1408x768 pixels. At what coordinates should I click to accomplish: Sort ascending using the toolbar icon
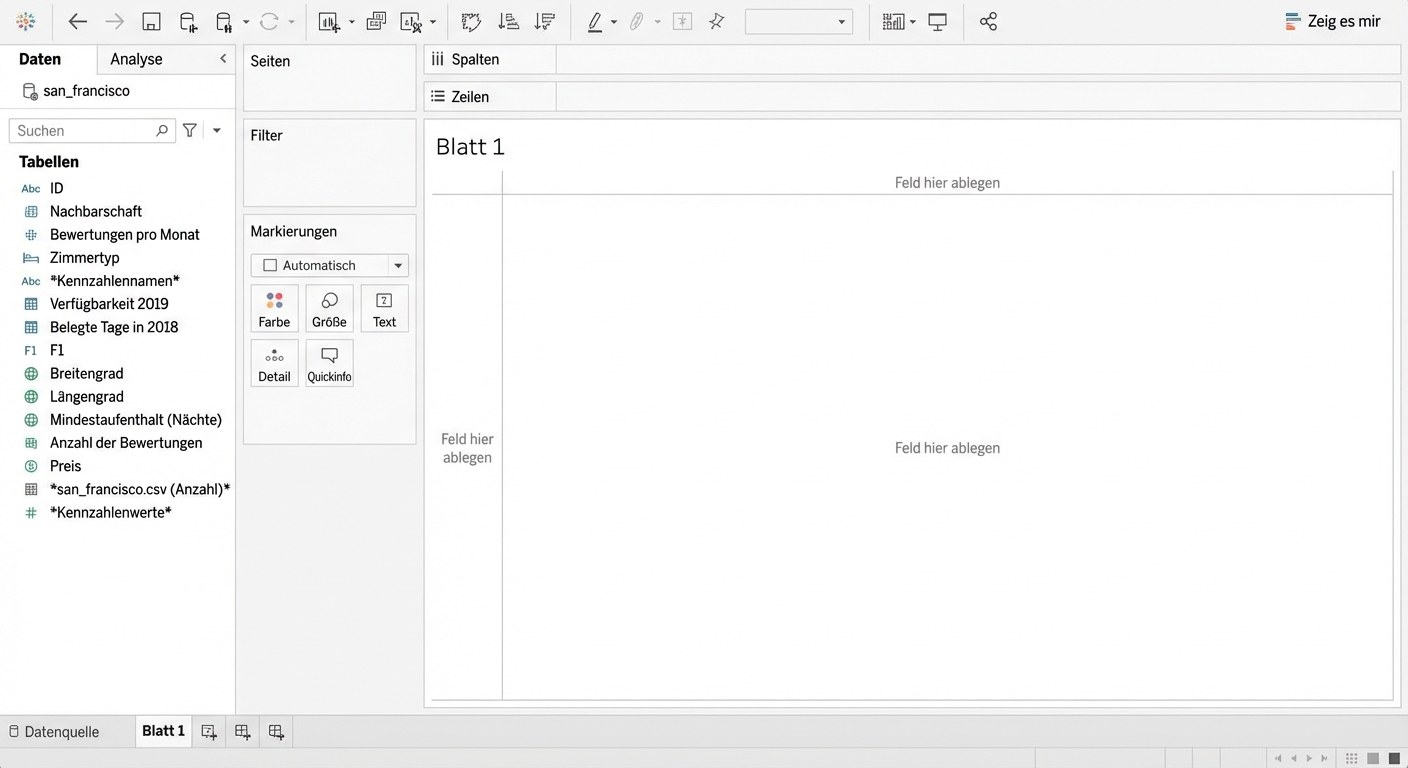508,22
